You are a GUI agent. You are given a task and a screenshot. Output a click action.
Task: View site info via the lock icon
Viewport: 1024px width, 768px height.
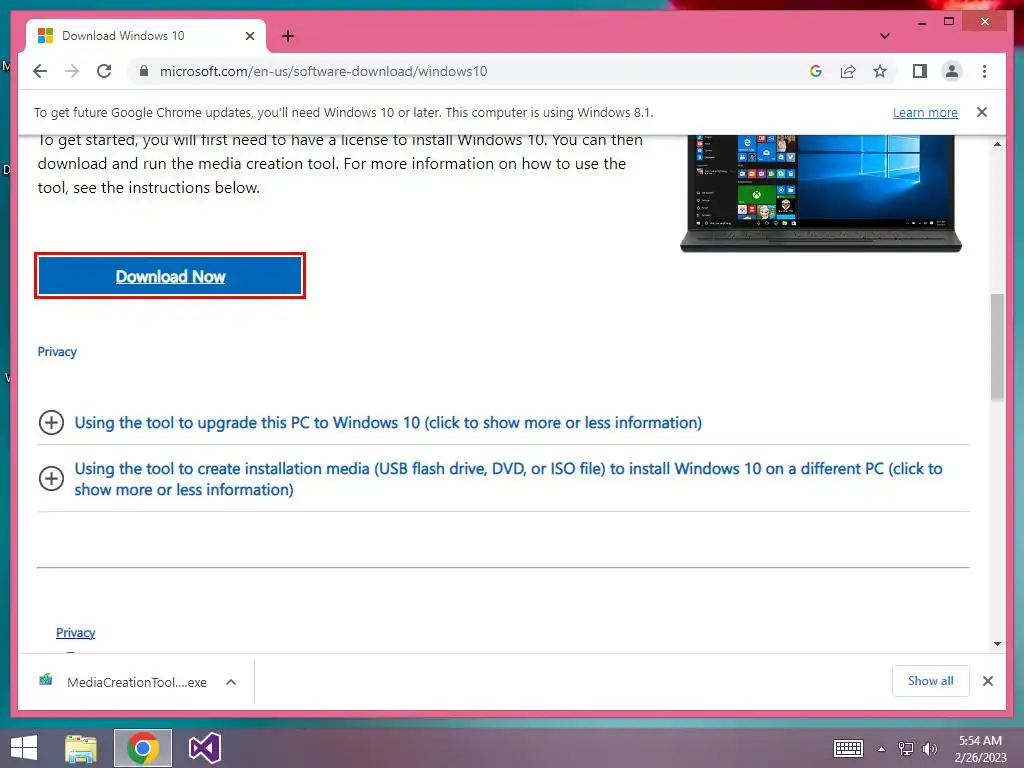[x=144, y=71]
